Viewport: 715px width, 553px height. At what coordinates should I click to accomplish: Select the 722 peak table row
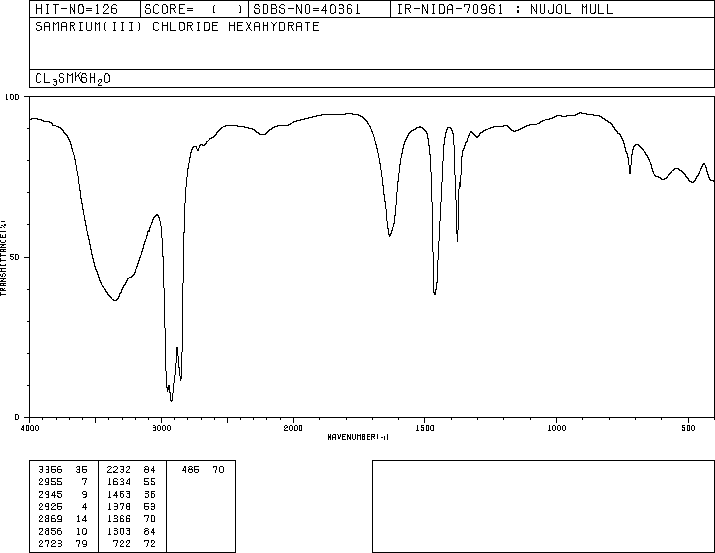[134, 544]
